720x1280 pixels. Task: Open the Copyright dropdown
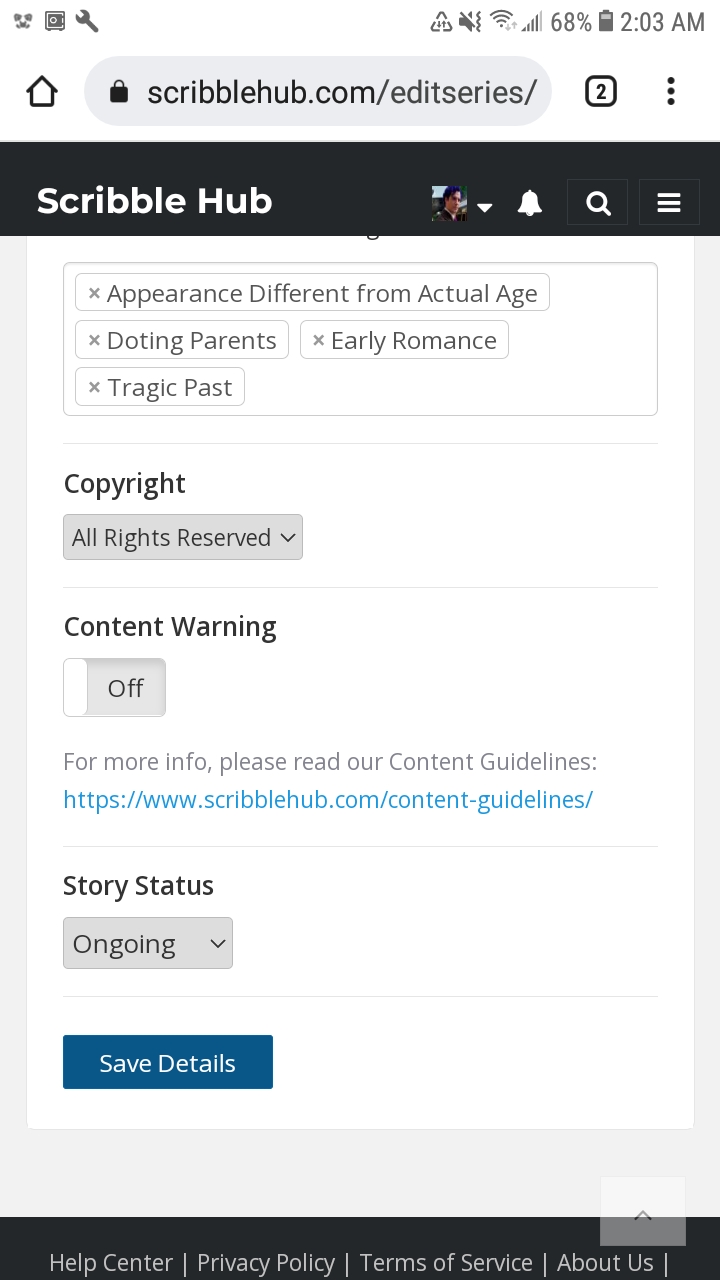pyautogui.click(x=183, y=538)
